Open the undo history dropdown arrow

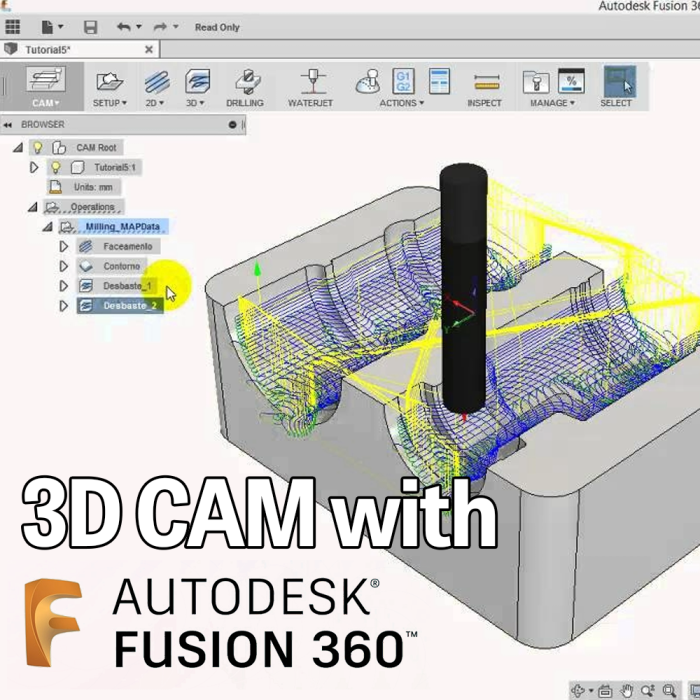coord(139,27)
